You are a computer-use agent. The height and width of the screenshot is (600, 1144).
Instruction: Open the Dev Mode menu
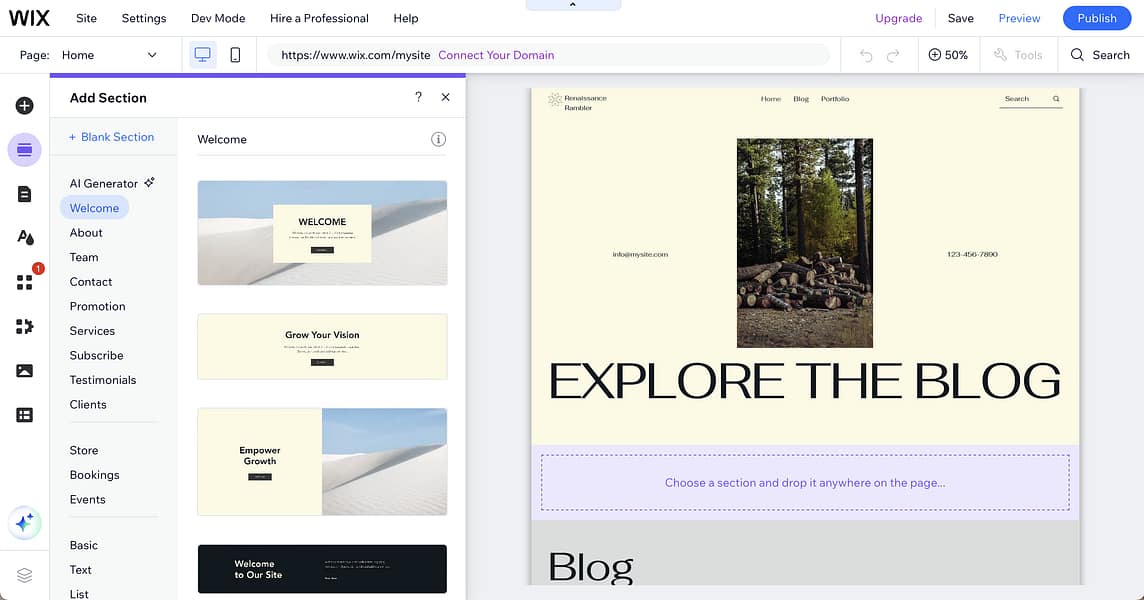[218, 18]
